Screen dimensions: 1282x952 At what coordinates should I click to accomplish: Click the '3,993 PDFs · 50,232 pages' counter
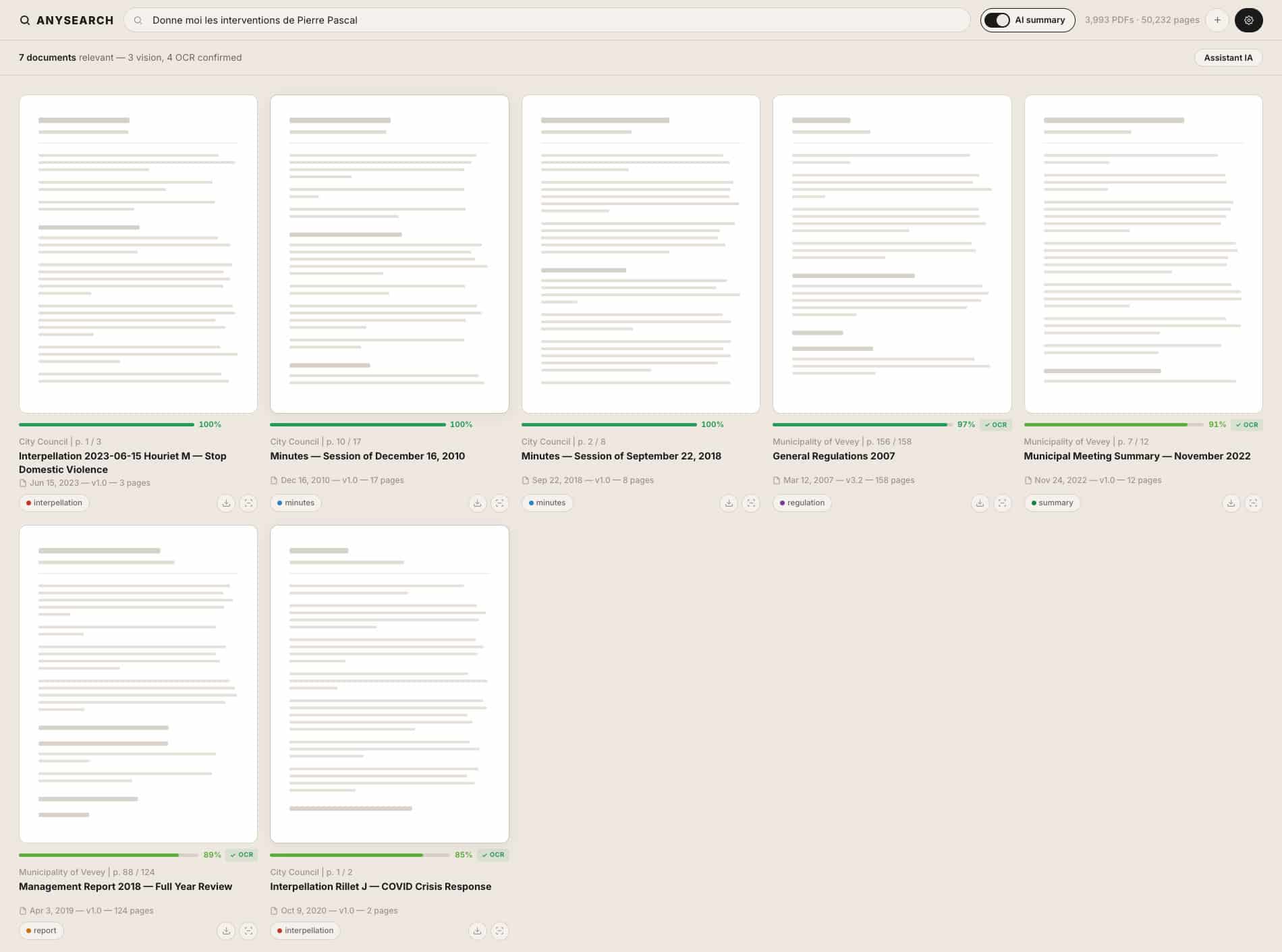[1142, 20]
